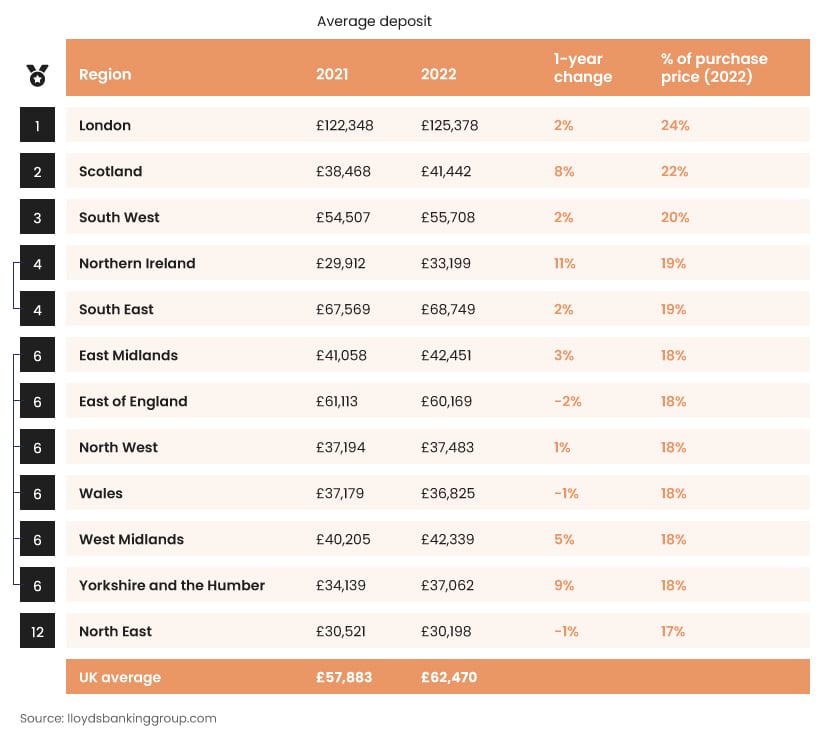Click the rank 1 badge beside London
The height and width of the screenshot is (743, 830).
click(37, 126)
